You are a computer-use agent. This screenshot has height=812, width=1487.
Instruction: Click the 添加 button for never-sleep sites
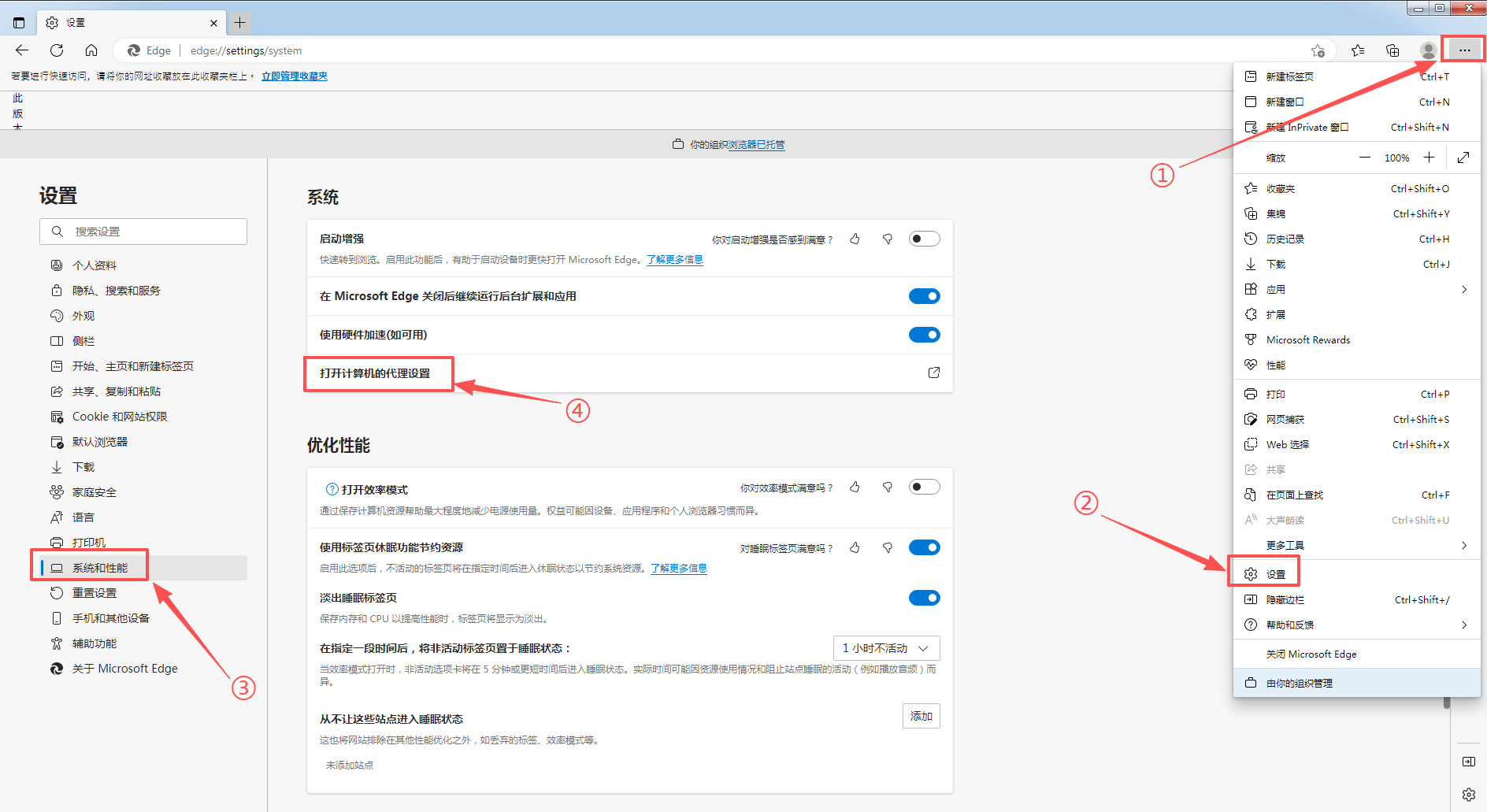(x=921, y=716)
